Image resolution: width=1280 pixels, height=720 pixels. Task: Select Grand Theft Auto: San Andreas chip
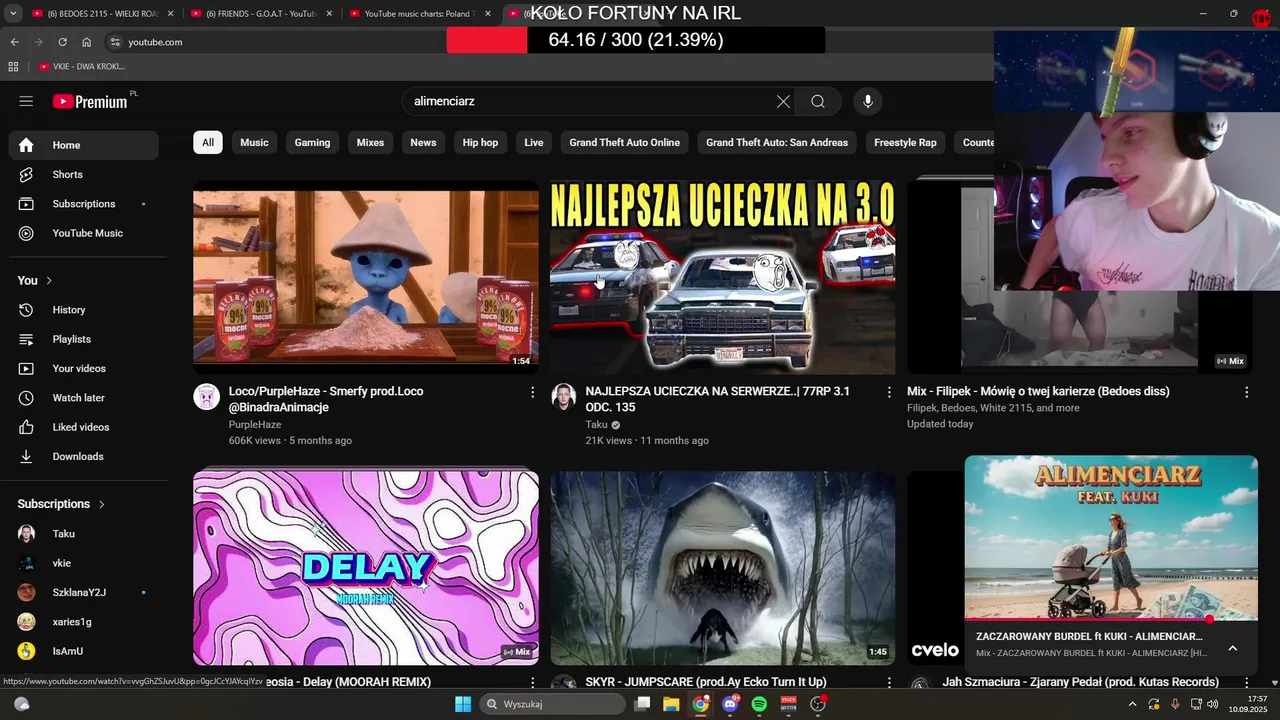coord(777,142)
